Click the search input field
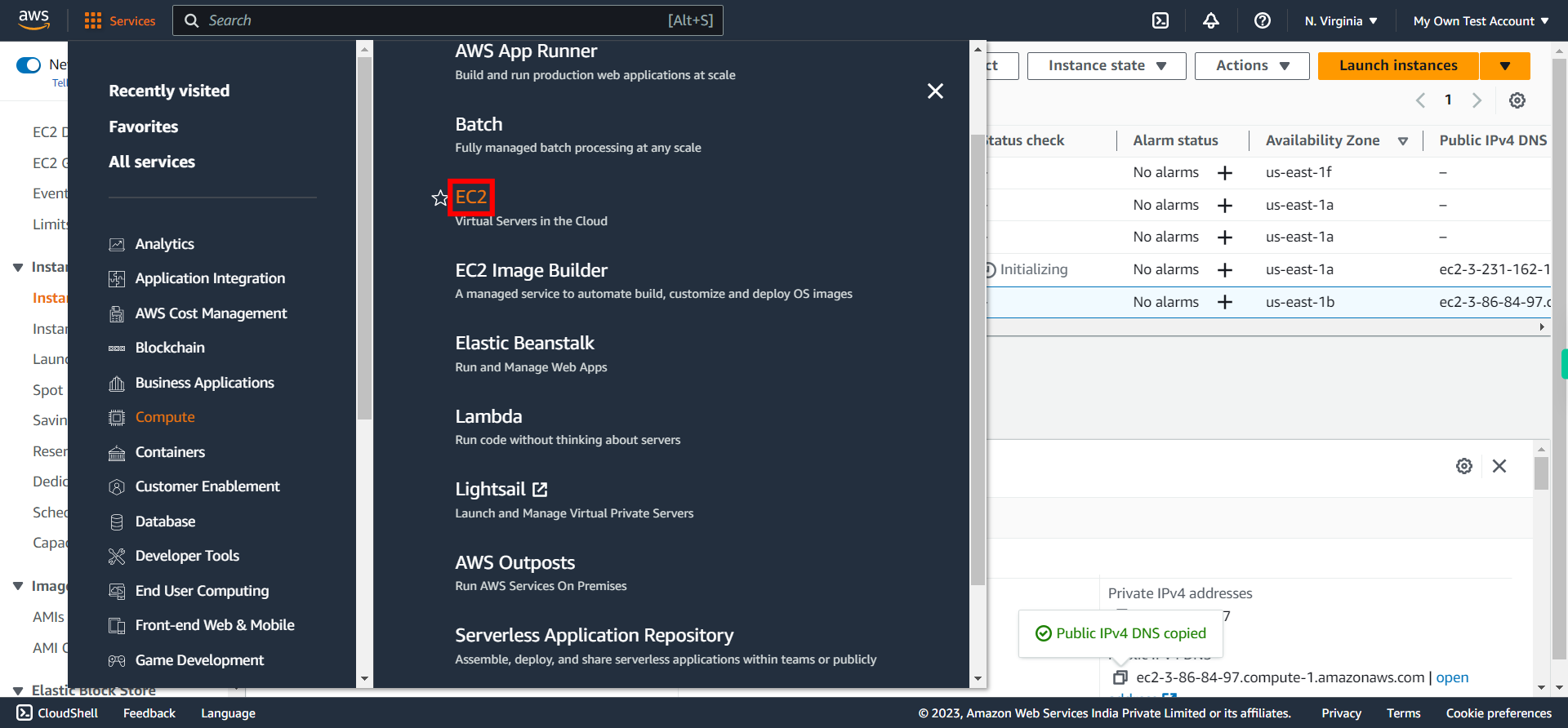1568x728 pixels. coord(448,20)
